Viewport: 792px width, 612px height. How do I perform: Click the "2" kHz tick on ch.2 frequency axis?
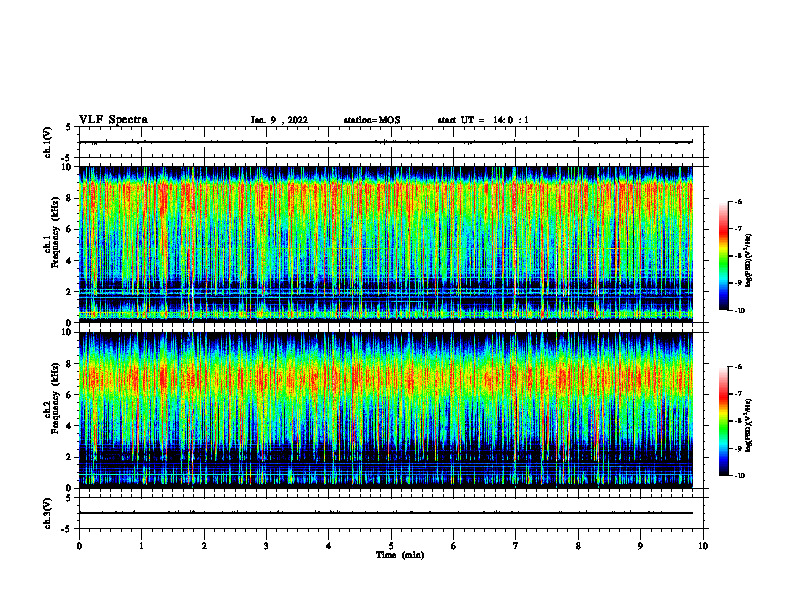click(69, 457)
